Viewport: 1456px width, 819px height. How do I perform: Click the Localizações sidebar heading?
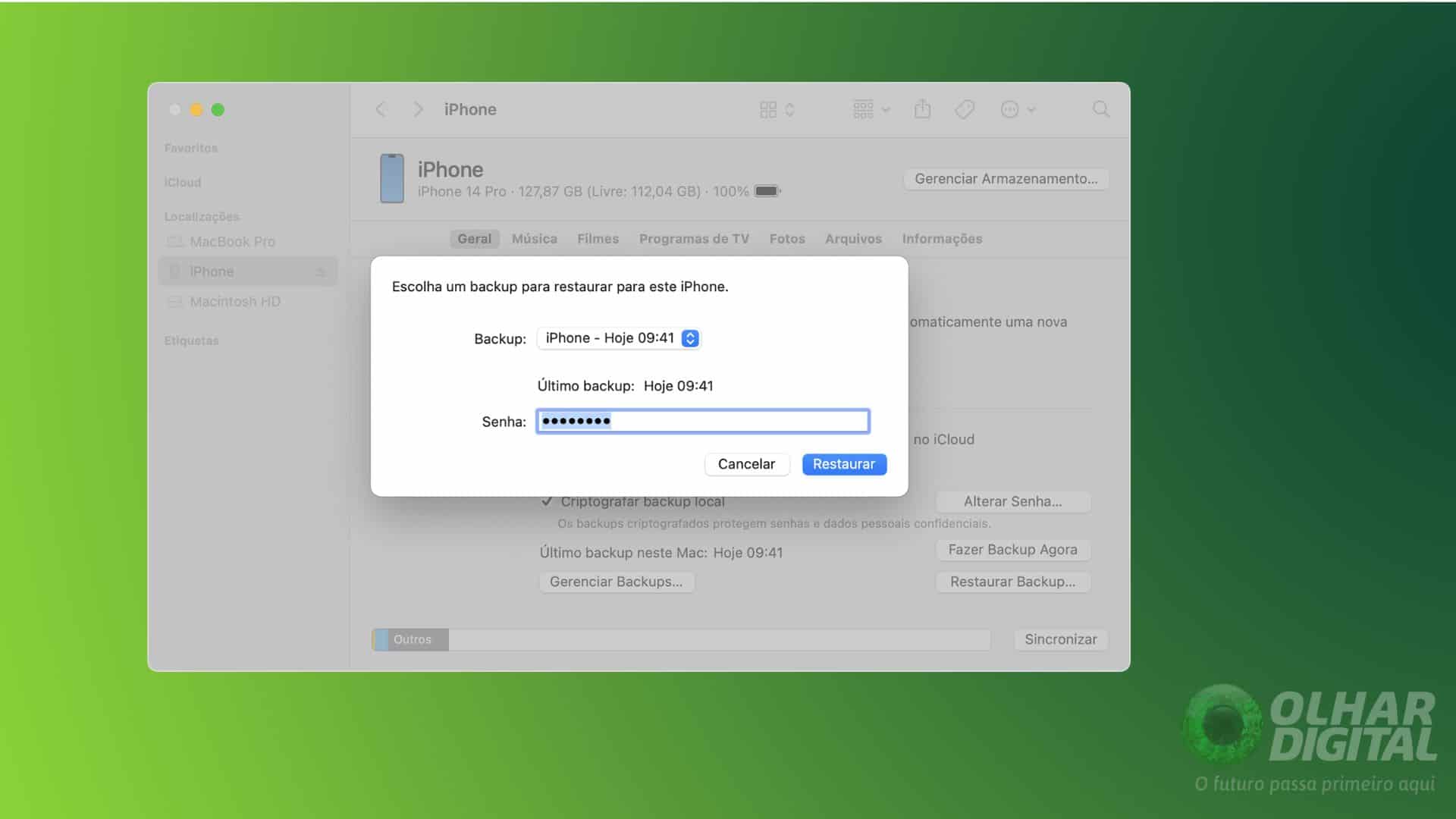click(202, 217)
